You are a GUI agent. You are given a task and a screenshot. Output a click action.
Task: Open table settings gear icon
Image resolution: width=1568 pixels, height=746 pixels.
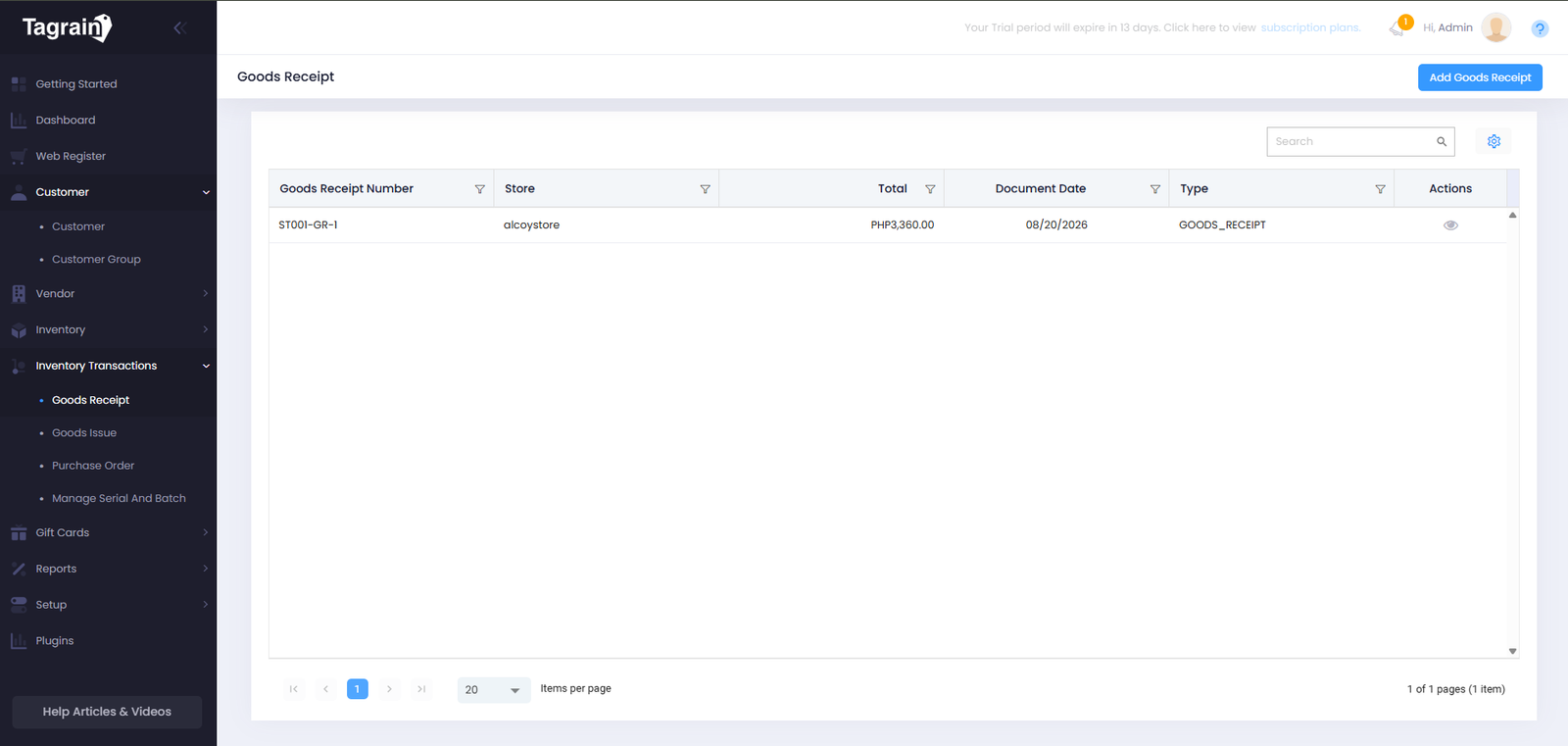pyautogui.click(x=1494, y=141)
